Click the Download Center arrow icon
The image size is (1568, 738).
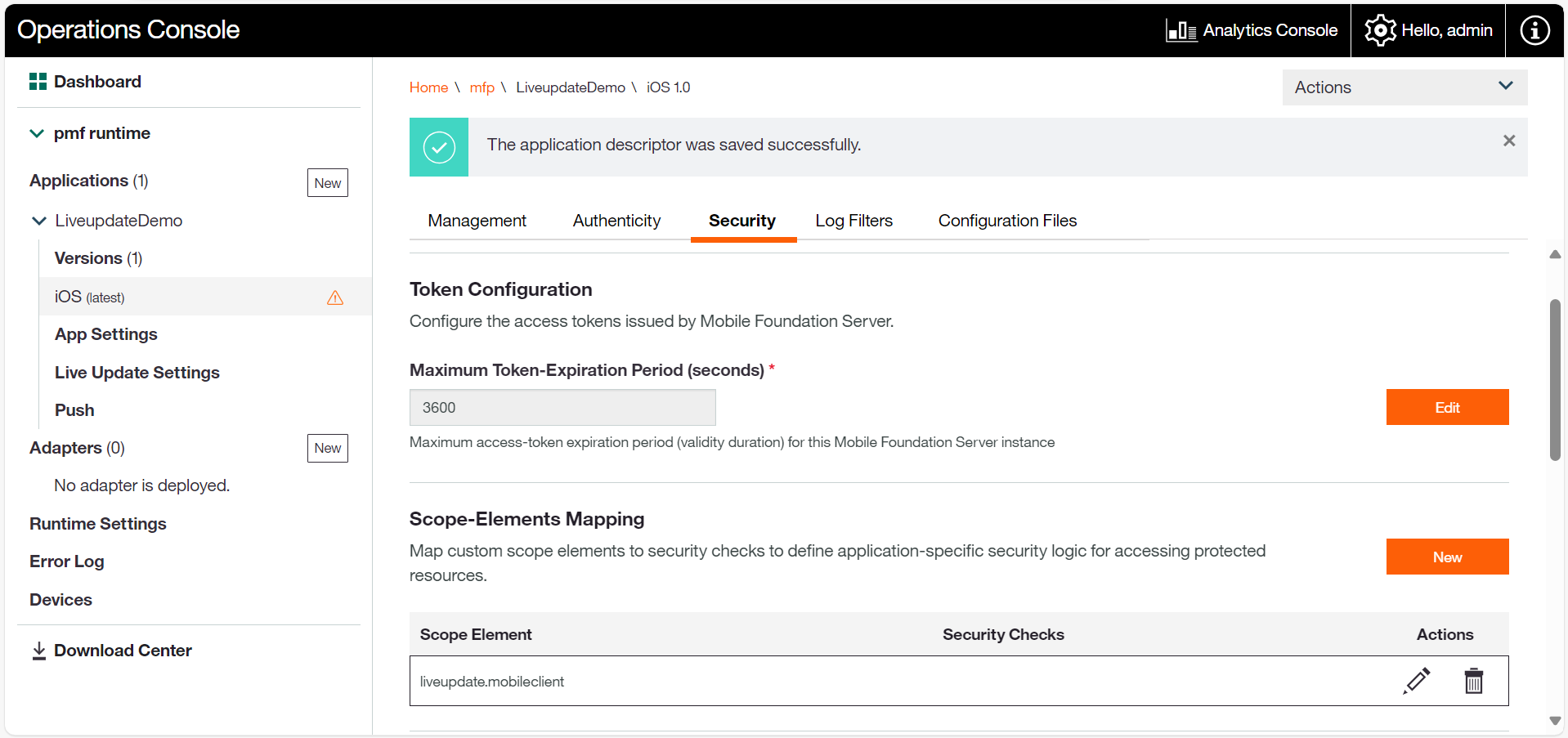click(38, 651)
